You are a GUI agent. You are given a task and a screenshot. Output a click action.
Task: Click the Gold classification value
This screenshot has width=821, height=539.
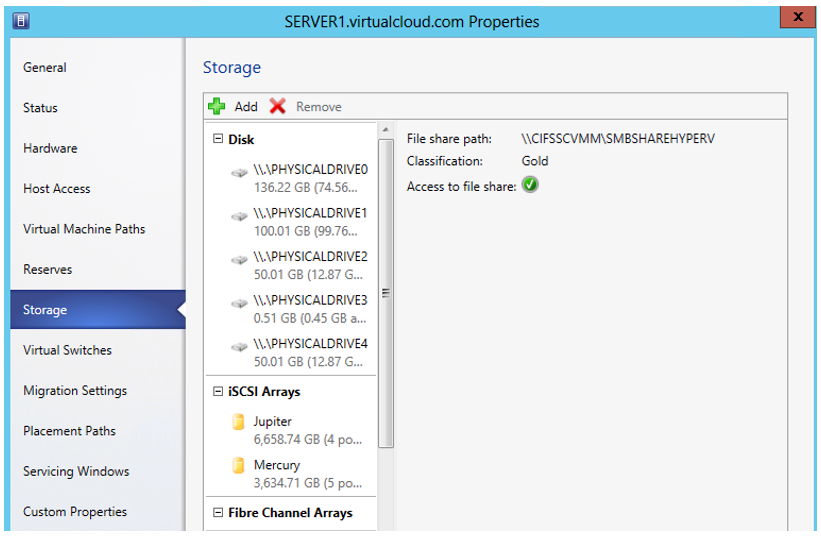tap(535, 161)
